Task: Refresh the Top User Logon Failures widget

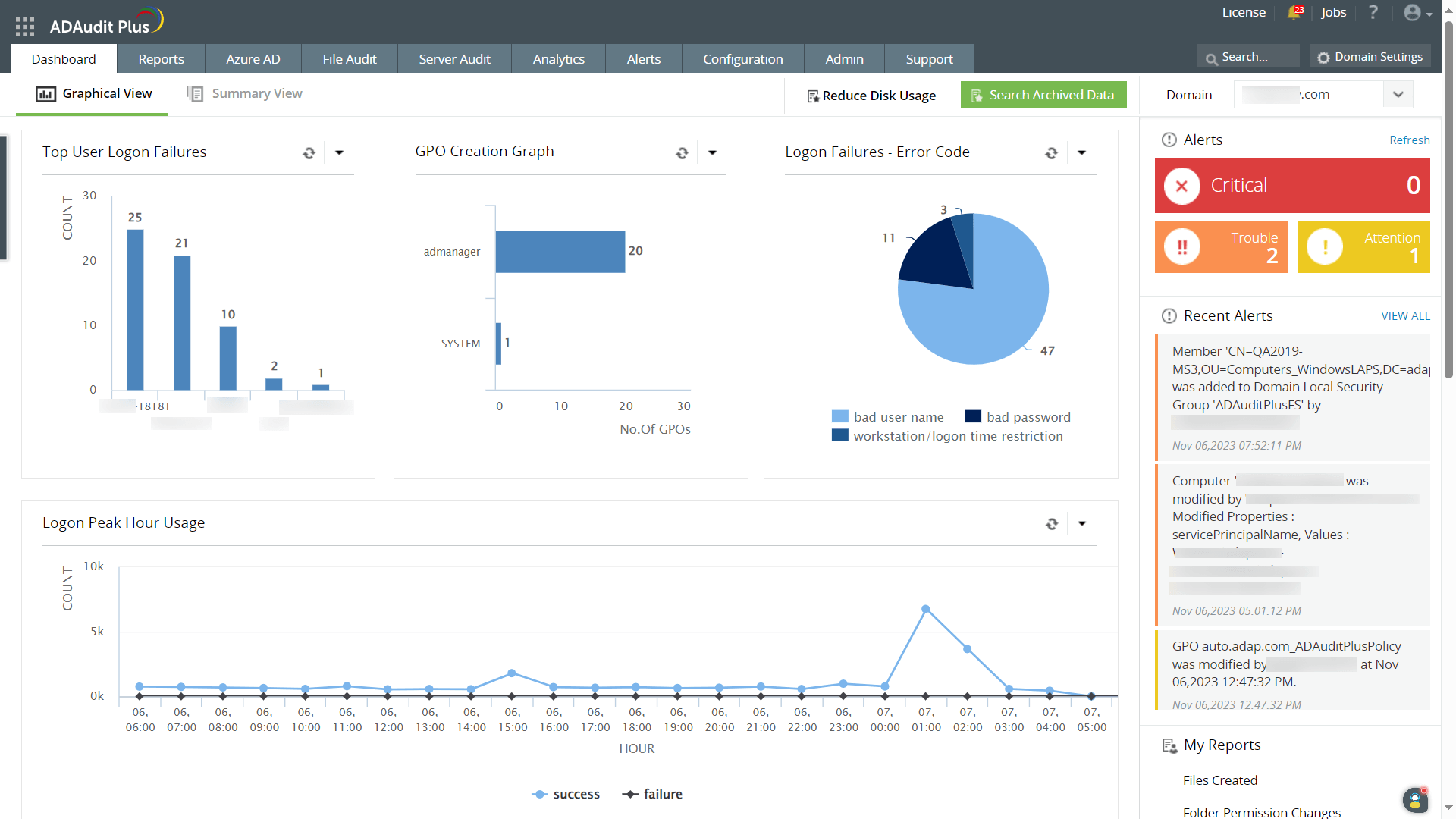Action: tap(309, 153)
